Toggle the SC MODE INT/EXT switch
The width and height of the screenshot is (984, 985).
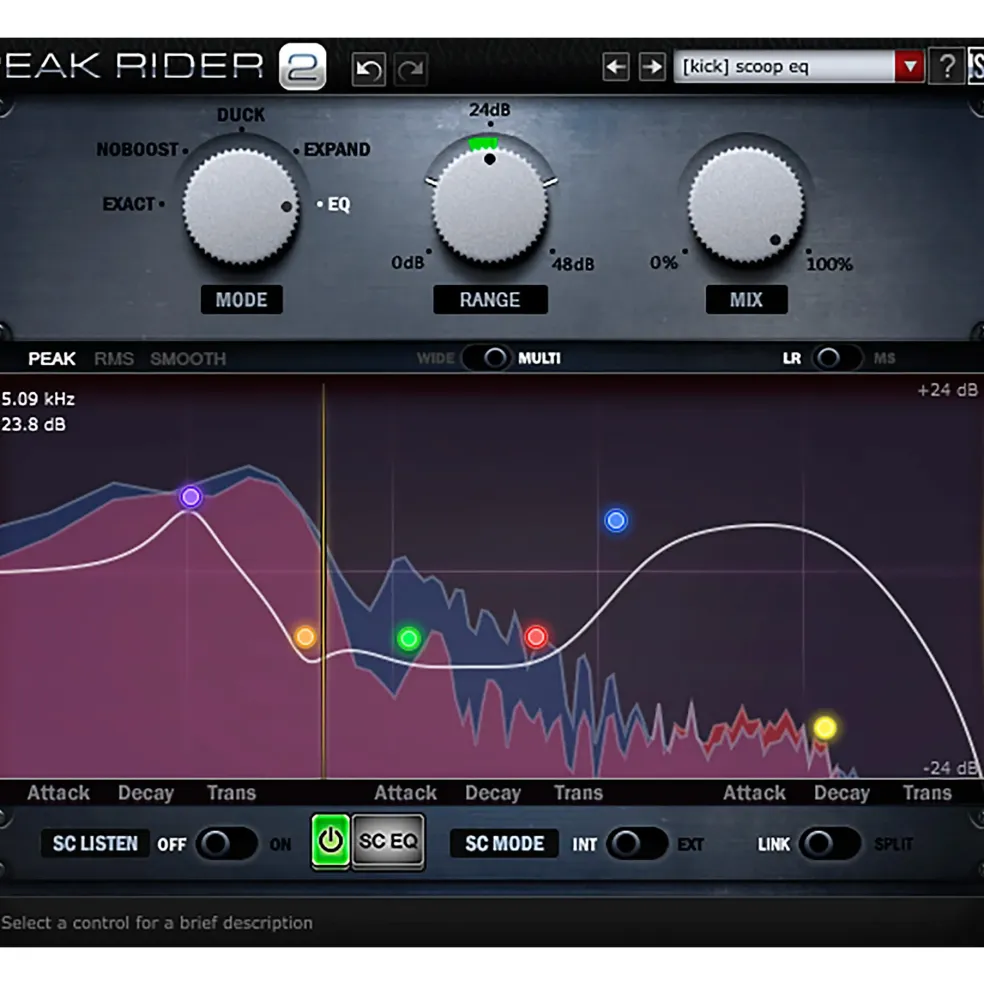636,844
